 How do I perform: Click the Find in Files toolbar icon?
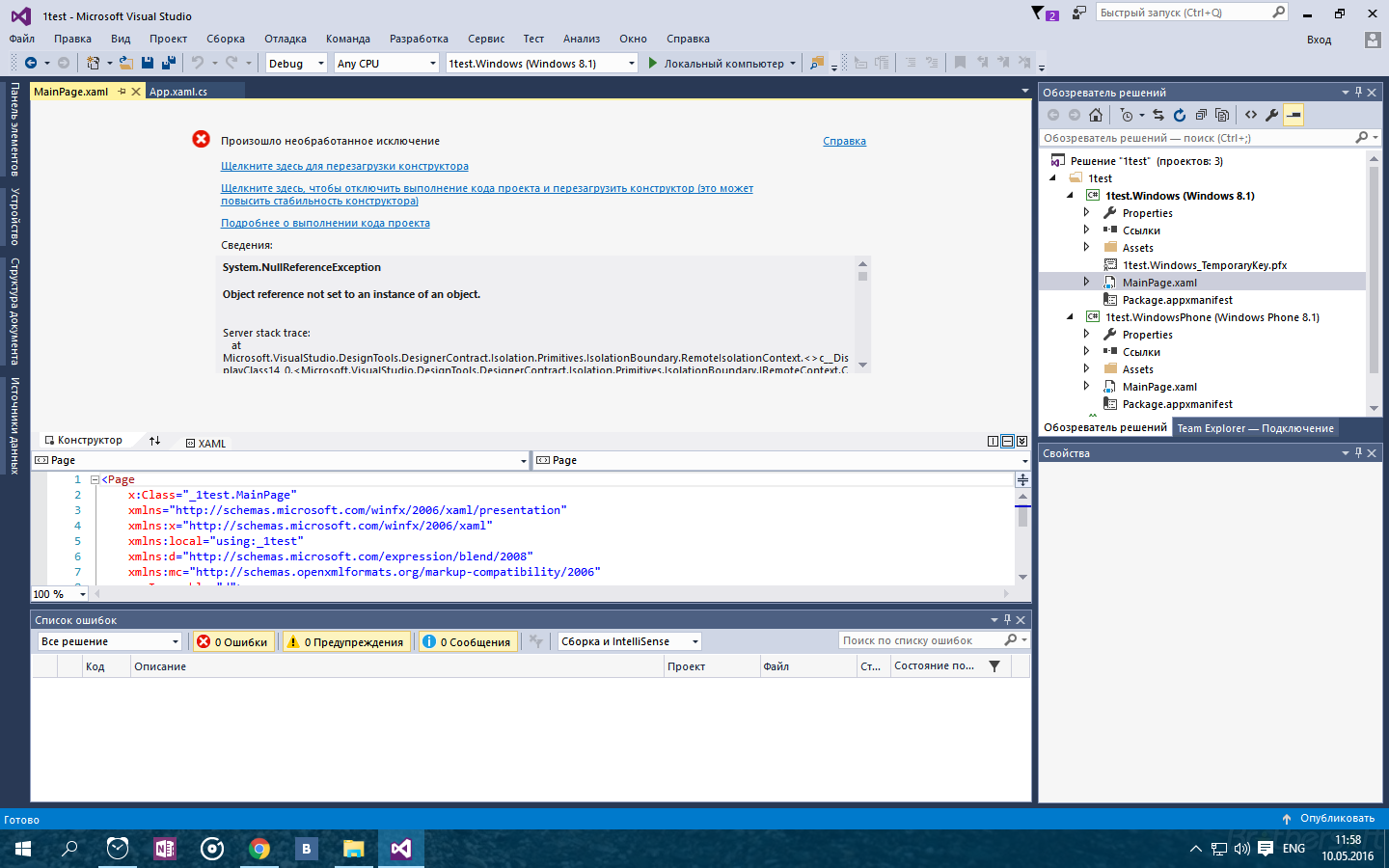click(817, 63)
